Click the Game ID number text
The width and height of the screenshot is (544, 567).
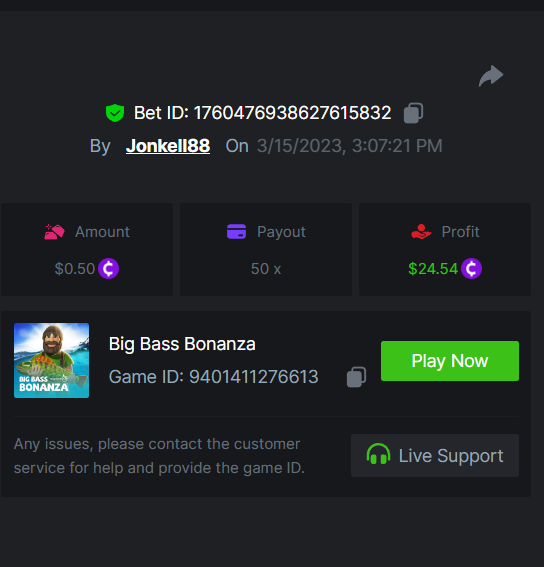pyautogui.click(x=254, y=377)
